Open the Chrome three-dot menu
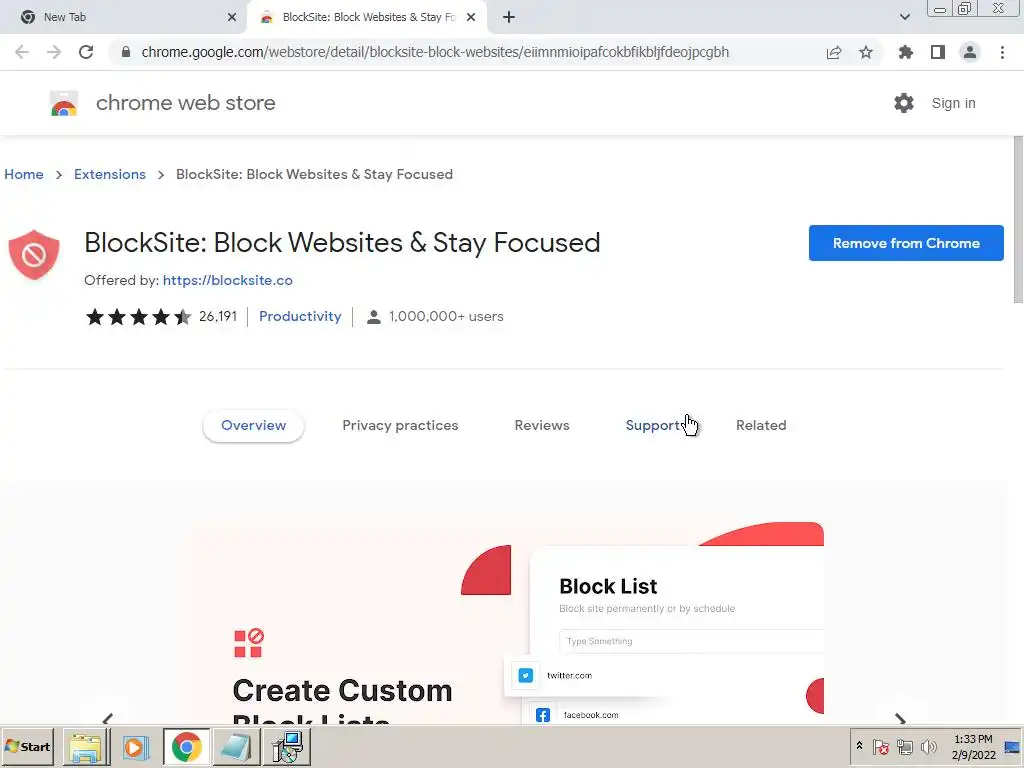This screenshot has width=1024, height=768. (1002, 52)
